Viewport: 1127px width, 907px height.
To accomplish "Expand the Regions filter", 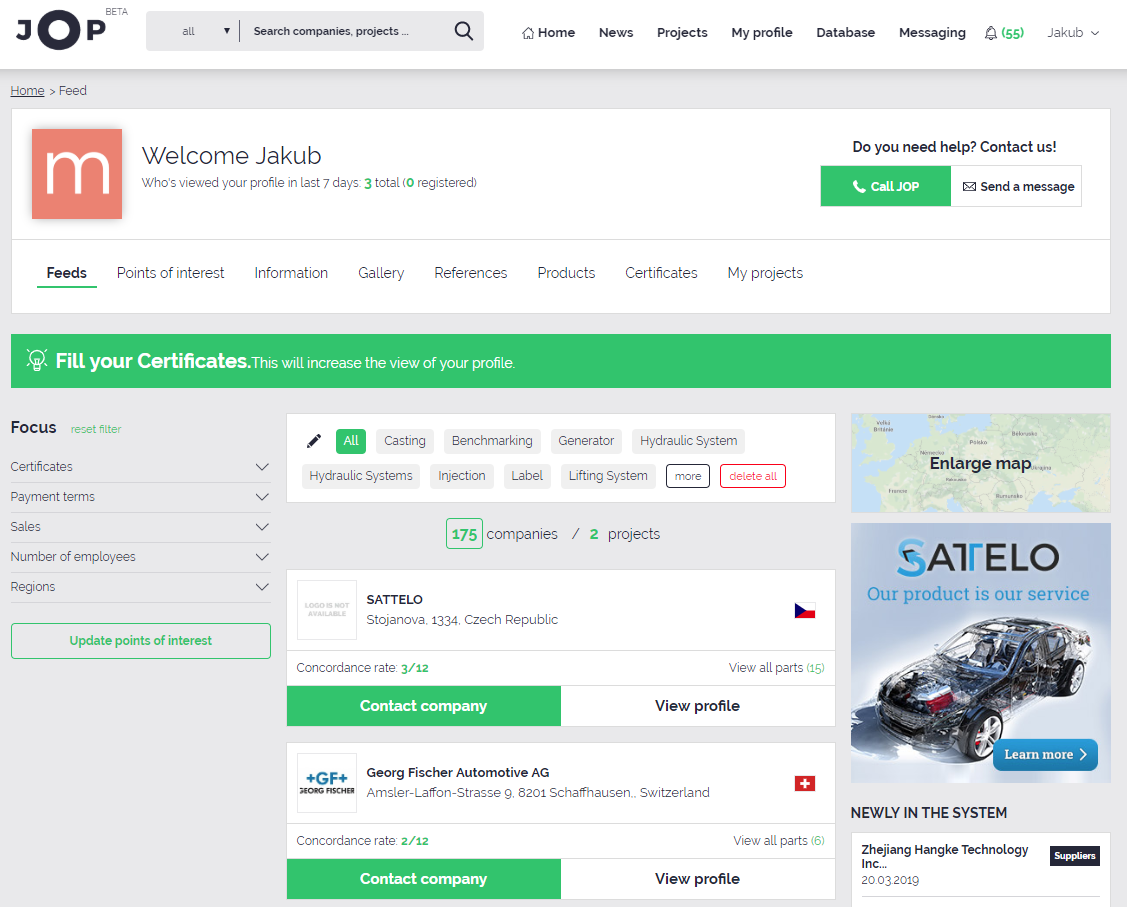I will 141,587.
